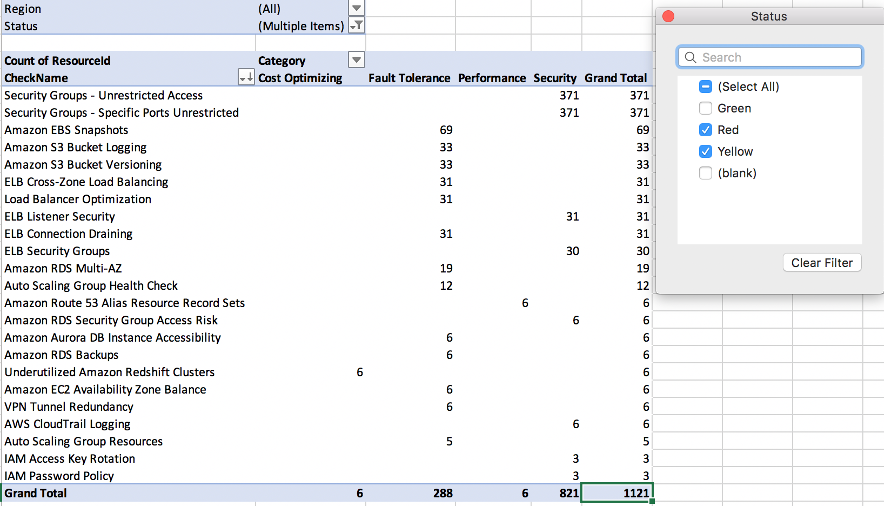Click the Status panel title bar
Image resolution: width=884 pixels, height=506 pixels.
[x=770, y=16]
